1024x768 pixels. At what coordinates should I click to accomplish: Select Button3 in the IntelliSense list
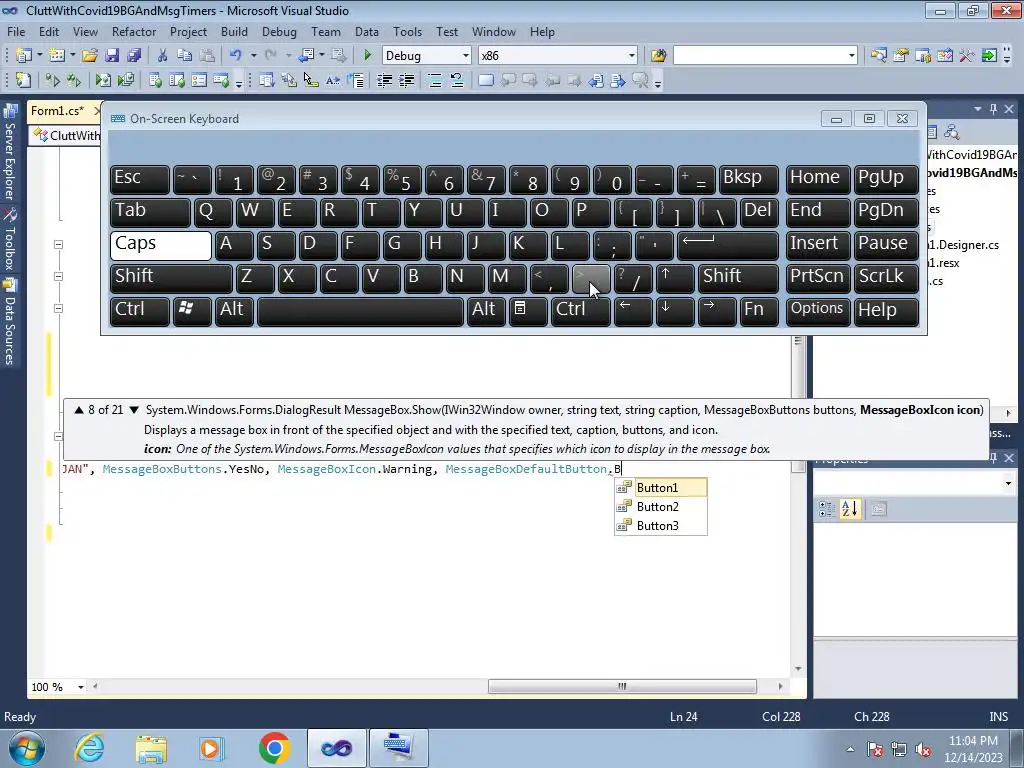660,526
